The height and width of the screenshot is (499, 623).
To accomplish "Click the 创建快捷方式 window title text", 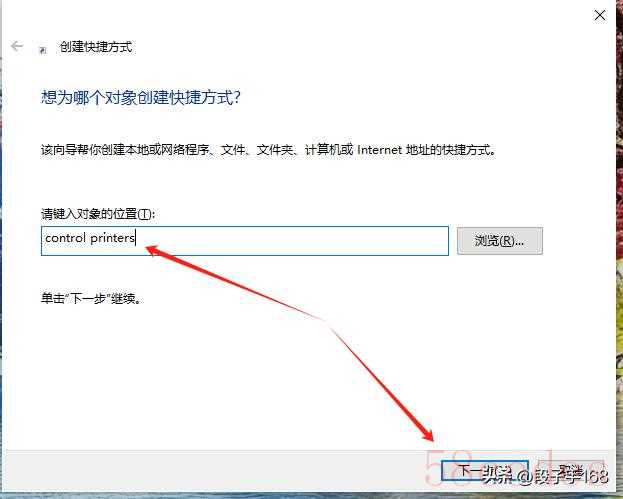I will 96,47.
